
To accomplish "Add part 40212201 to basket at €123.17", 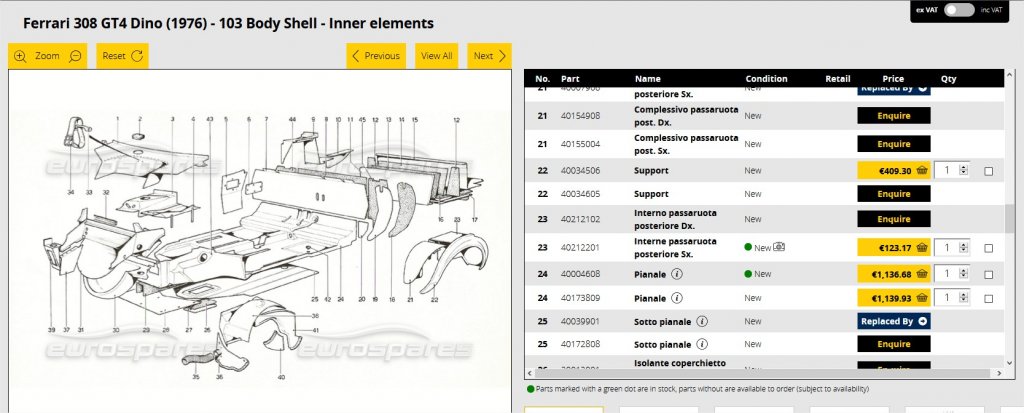I will 893,248.
